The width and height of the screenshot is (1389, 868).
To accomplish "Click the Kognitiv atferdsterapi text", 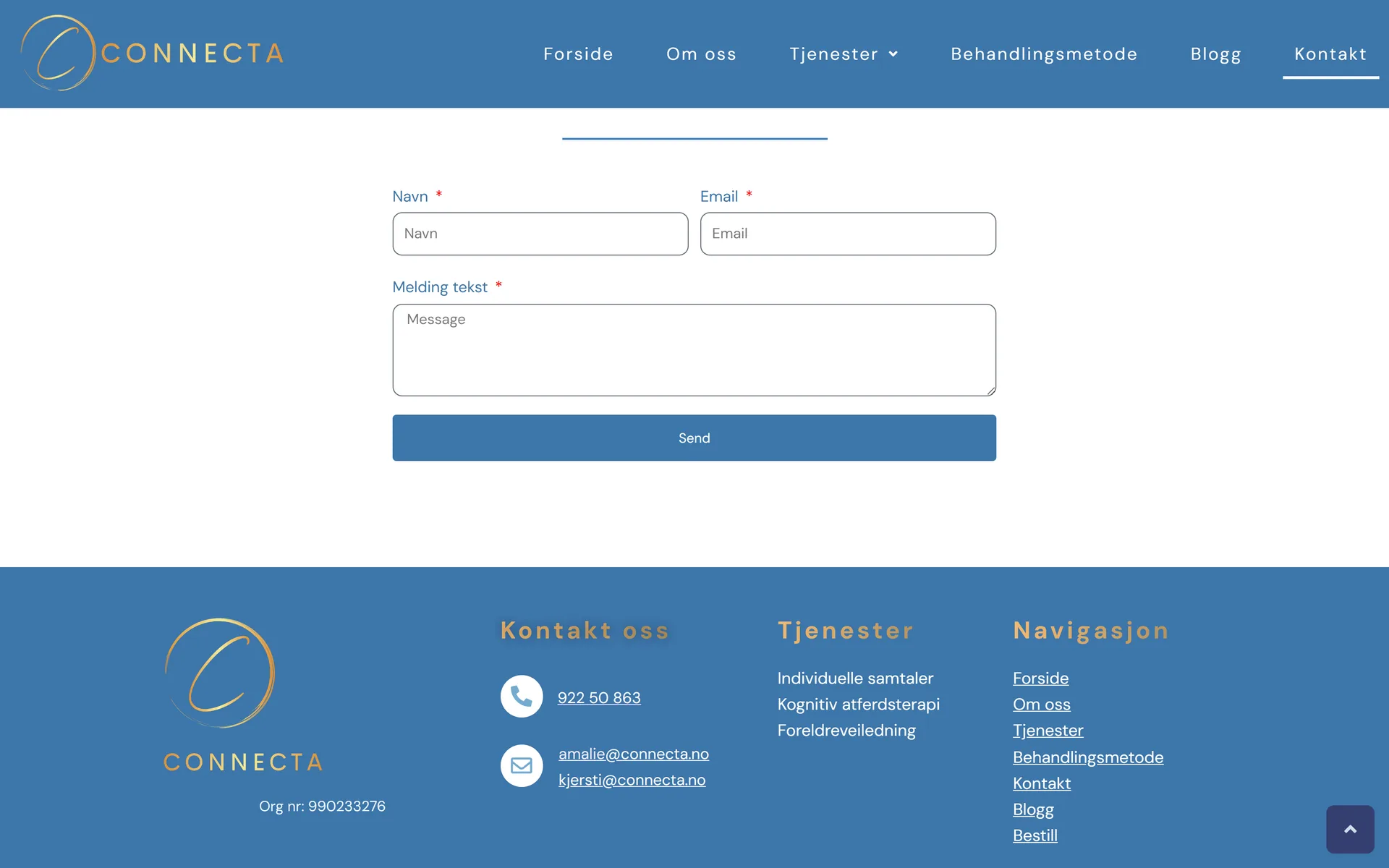I will click(x=859, y=705).
